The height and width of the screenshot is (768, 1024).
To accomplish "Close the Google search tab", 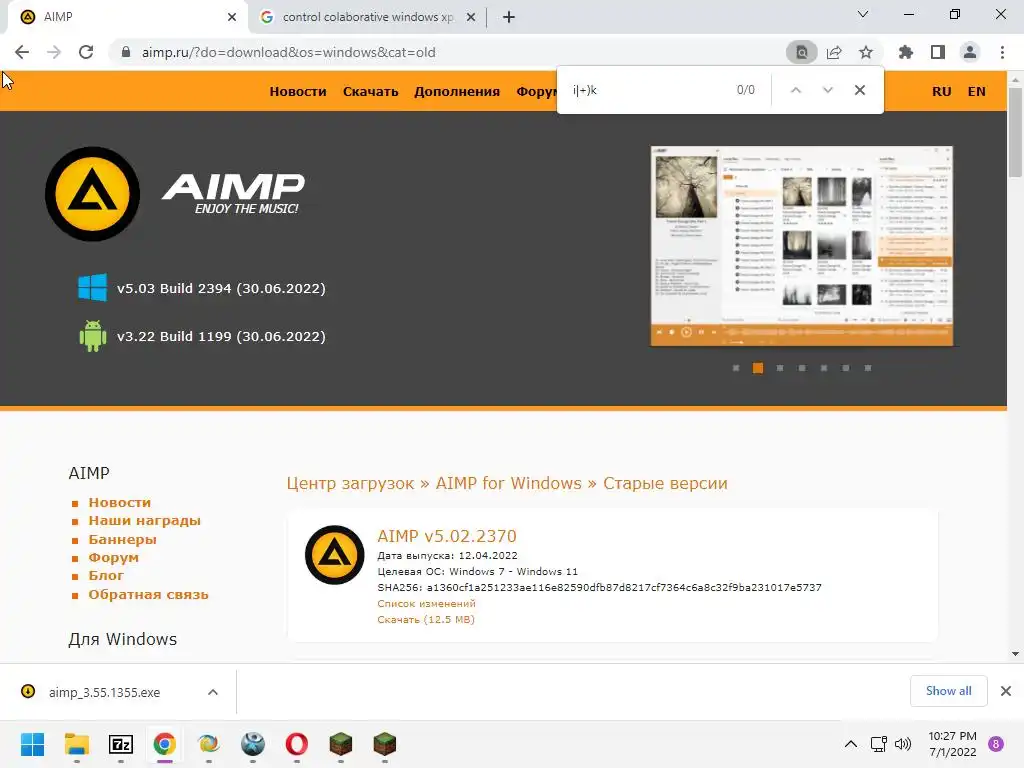I will point(470,17).
